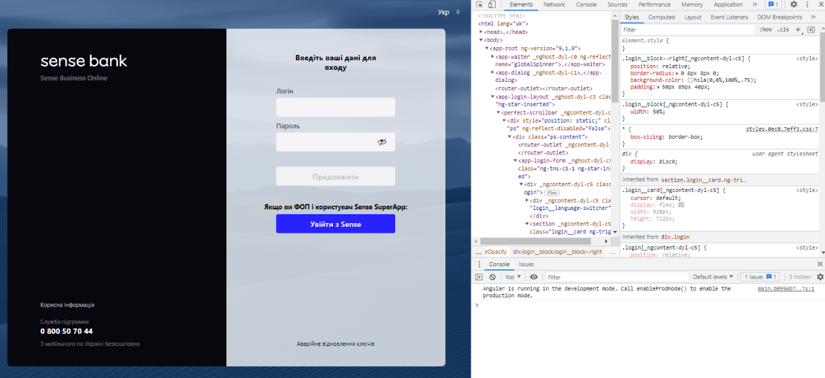Screen dimensions: 825x378
Task: Open the Укр language selector
Action: [449, 12]
